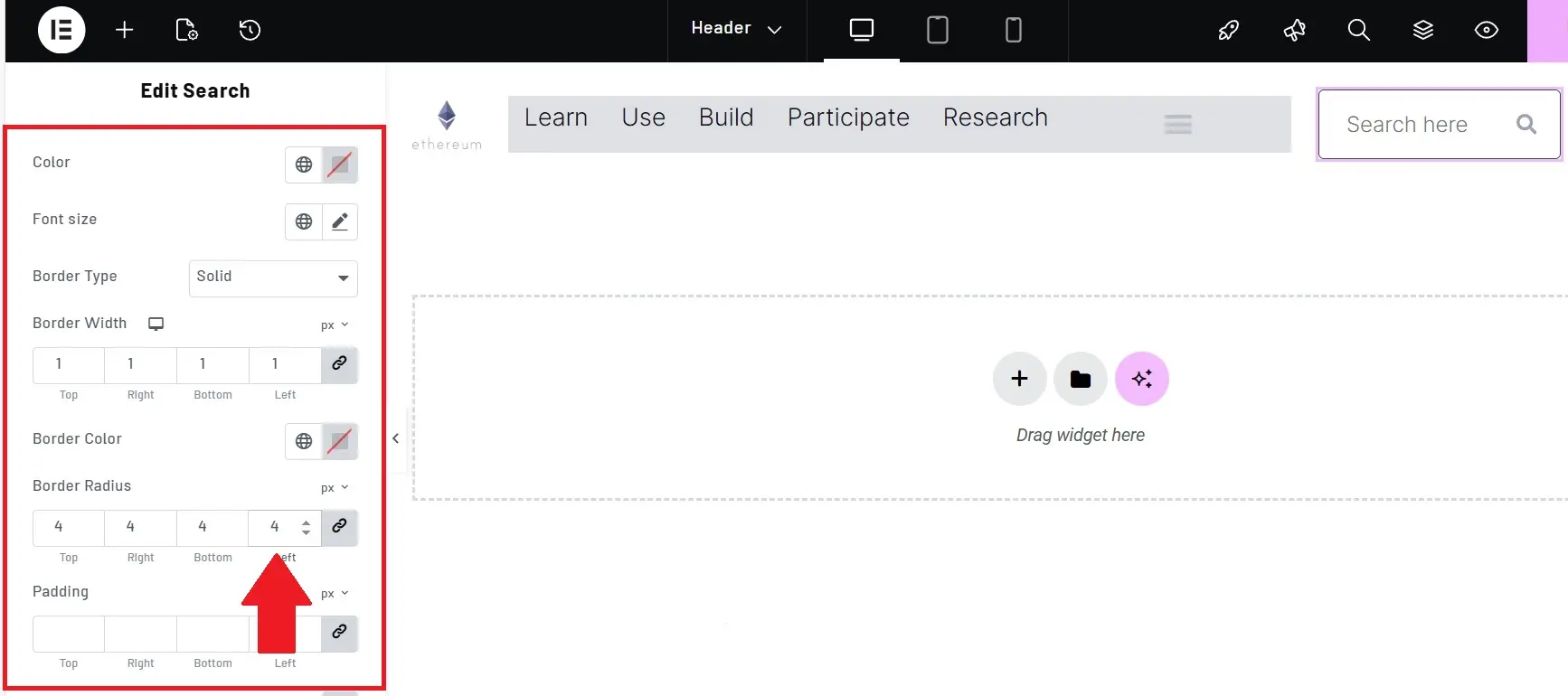Click the Color global globe icon
Screen dimensions: 1568x696
click(x=304, y=165)
